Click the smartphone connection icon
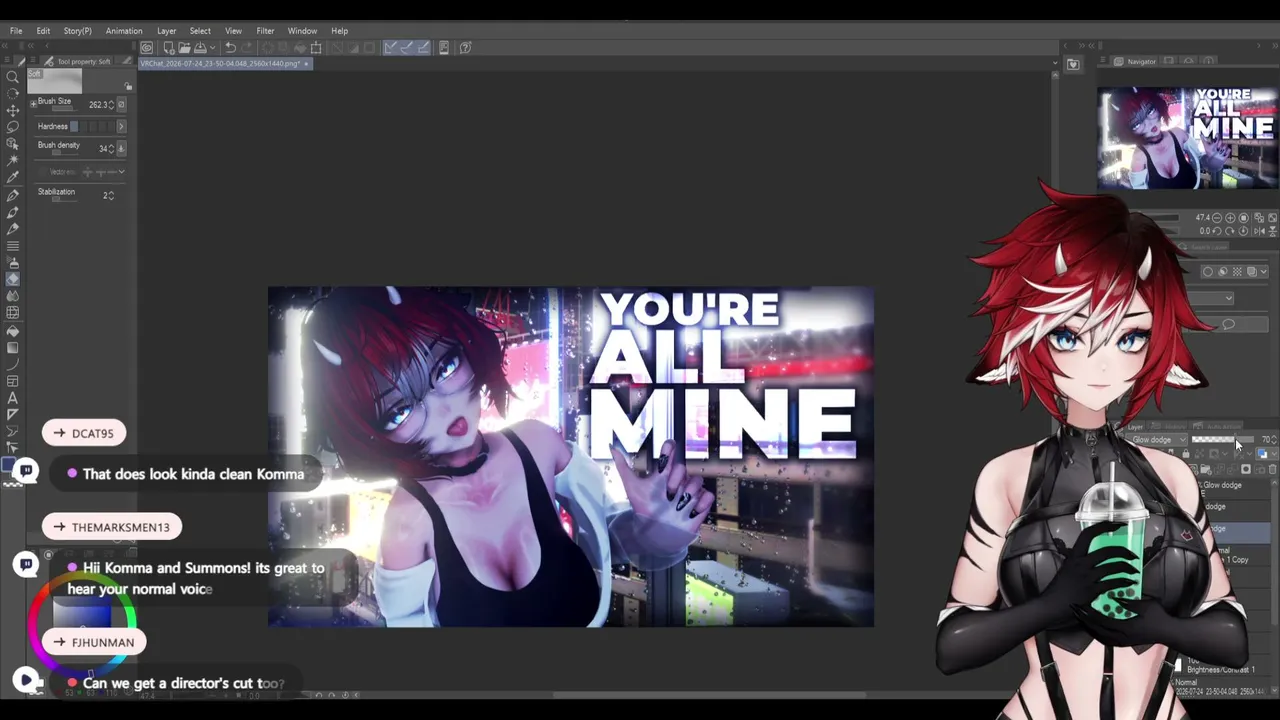 444,47
